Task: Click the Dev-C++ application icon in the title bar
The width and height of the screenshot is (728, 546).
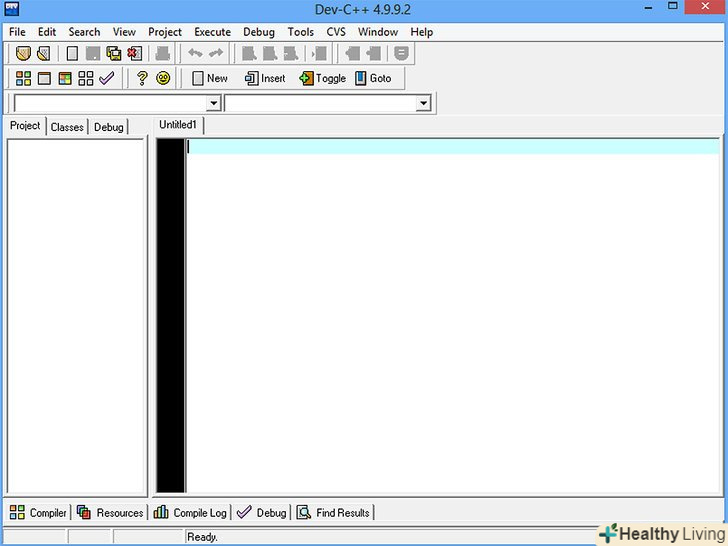Action: (x=11, y=8)
